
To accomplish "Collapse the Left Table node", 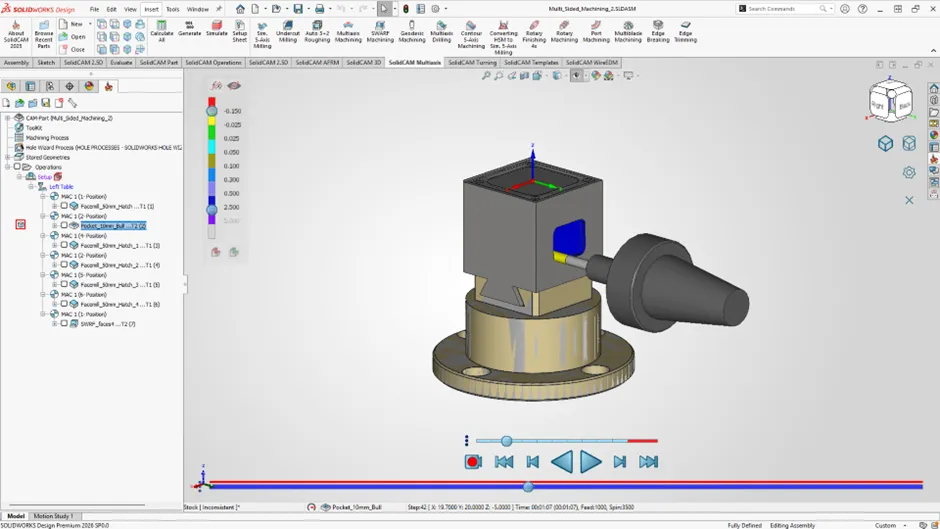I will pyautogui.click(x=31, y=187).
